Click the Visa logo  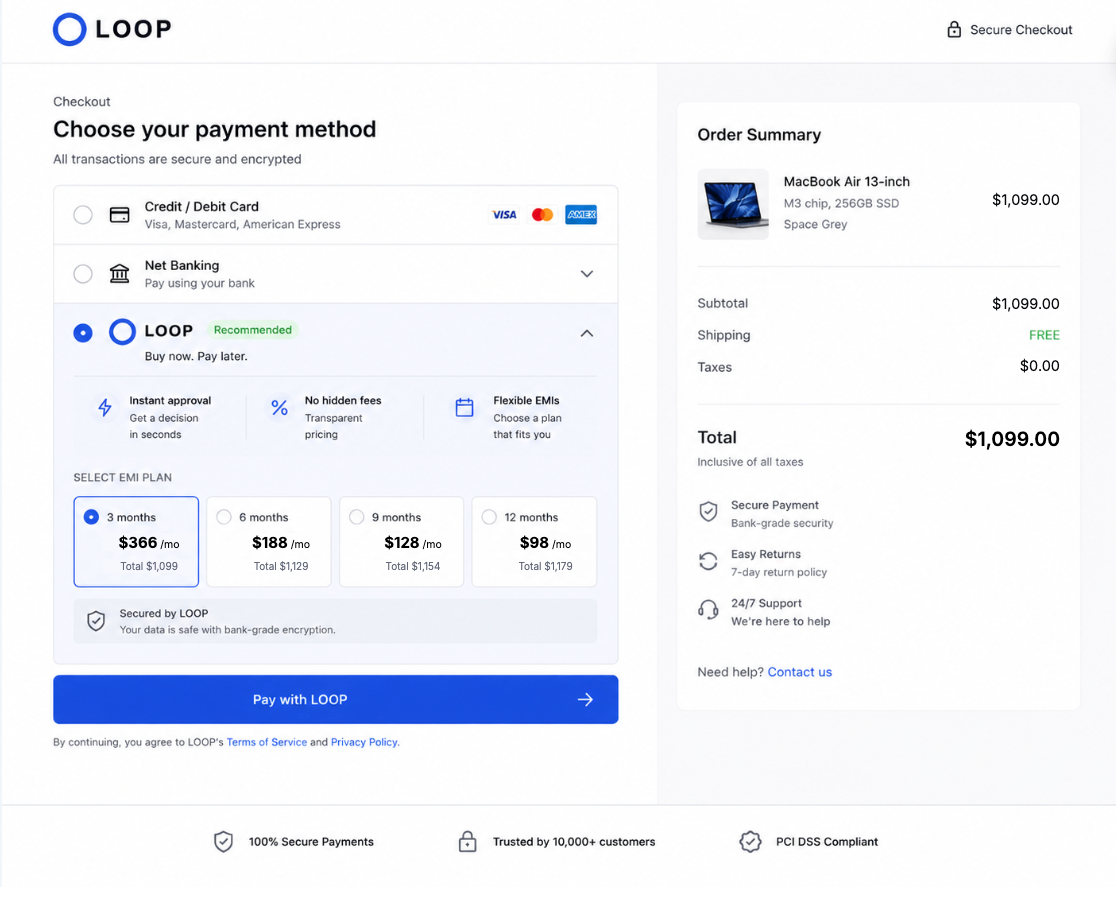coord(504,214)
